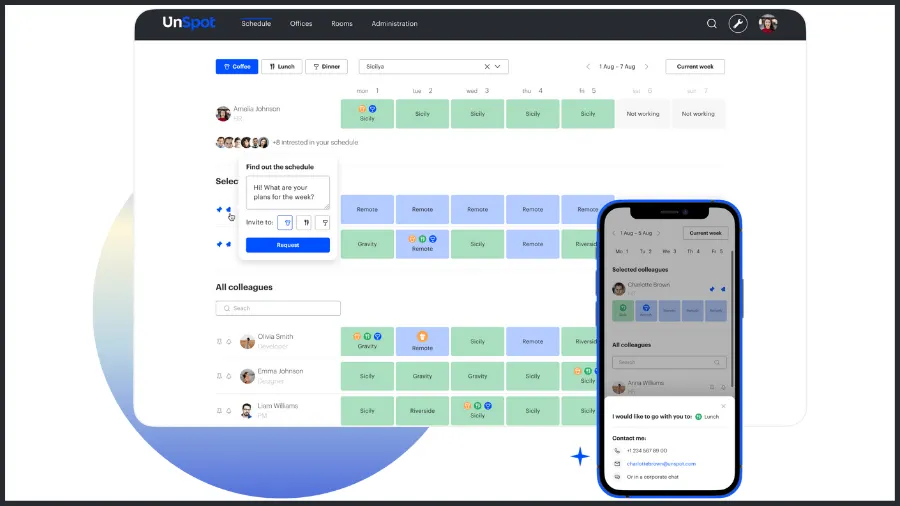Viewport: 900px width, 506px height.
Task: Toggle notification bell for Liam Williams
Action: [228, 411]
